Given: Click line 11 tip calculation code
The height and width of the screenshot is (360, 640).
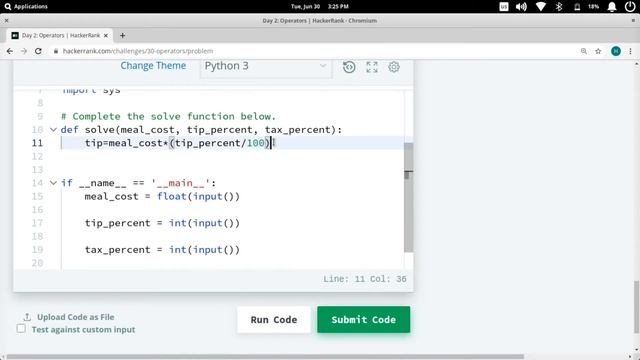Looking at the screenshot, I should (x=178, y=143).
